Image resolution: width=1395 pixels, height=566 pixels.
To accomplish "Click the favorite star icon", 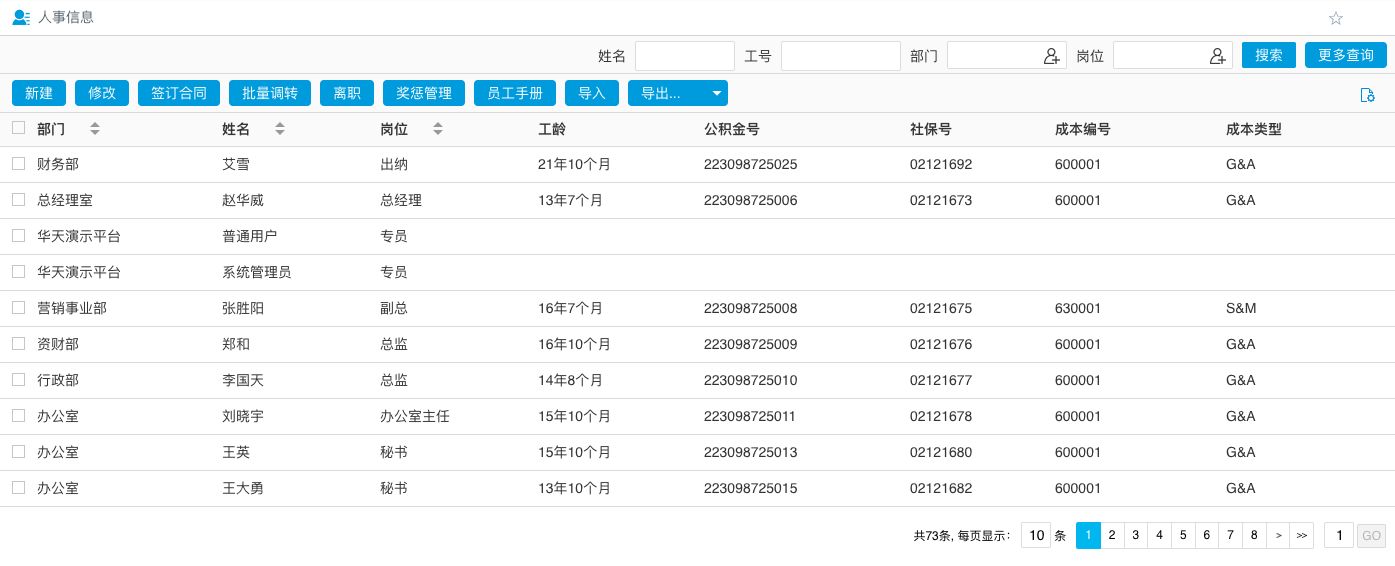I will coord(1336,18).
